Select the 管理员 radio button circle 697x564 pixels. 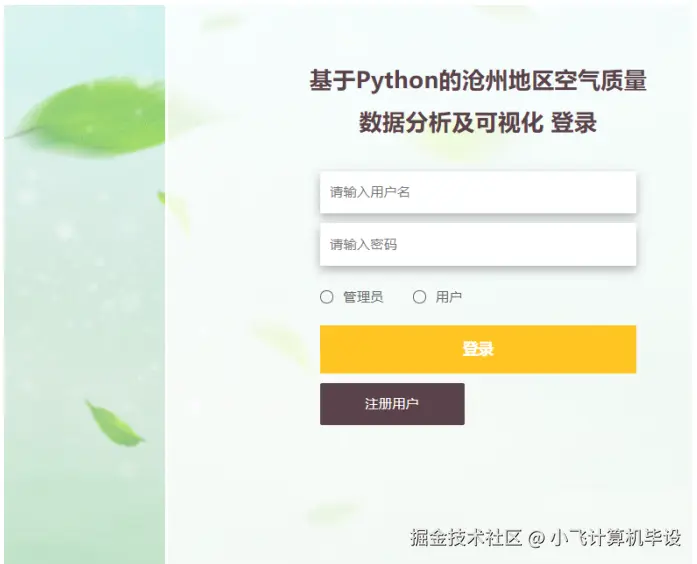pyautogui.click(x=327, y=297)
